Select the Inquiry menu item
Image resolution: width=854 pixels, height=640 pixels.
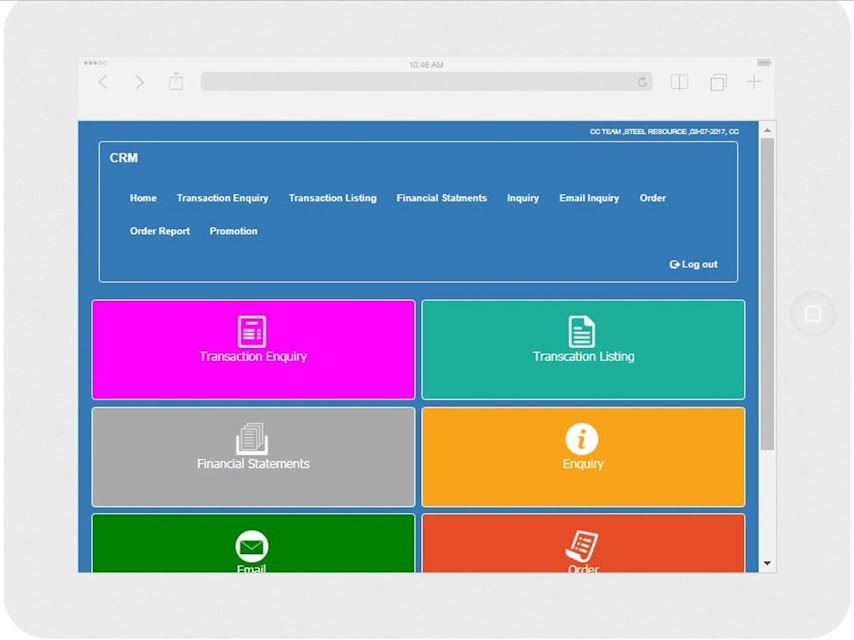(x=523, y=198)
